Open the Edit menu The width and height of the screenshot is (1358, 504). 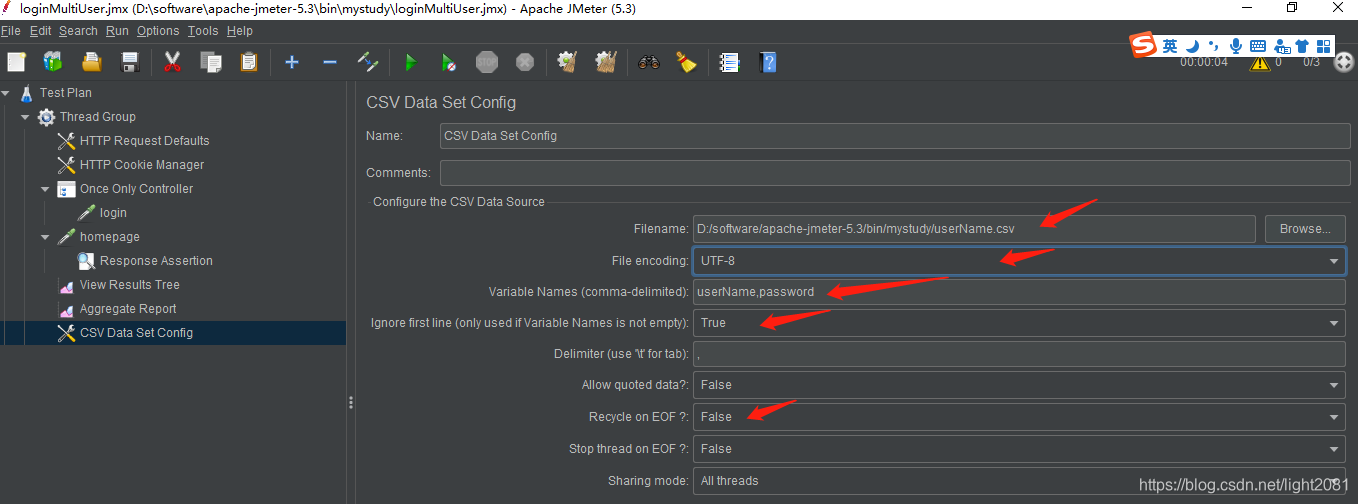(x=40, y=31)
